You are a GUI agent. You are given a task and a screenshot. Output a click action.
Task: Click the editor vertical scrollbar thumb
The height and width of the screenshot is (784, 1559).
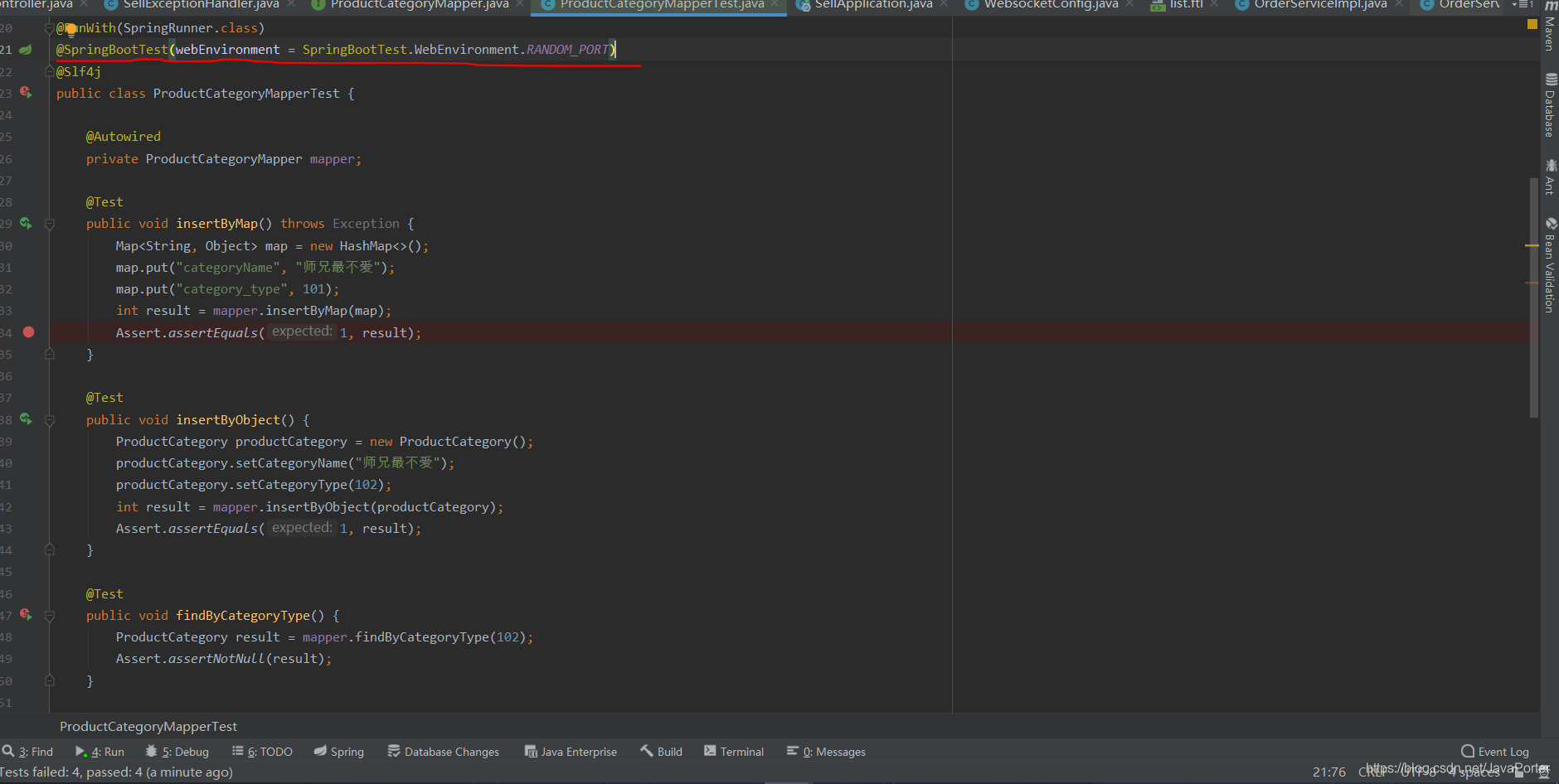[1533, 297]
